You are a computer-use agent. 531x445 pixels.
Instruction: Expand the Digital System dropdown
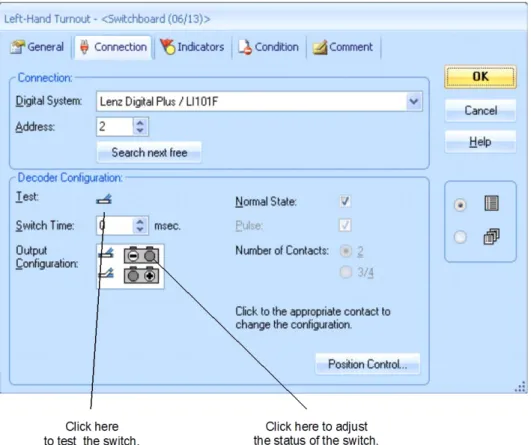coord(413,101)
